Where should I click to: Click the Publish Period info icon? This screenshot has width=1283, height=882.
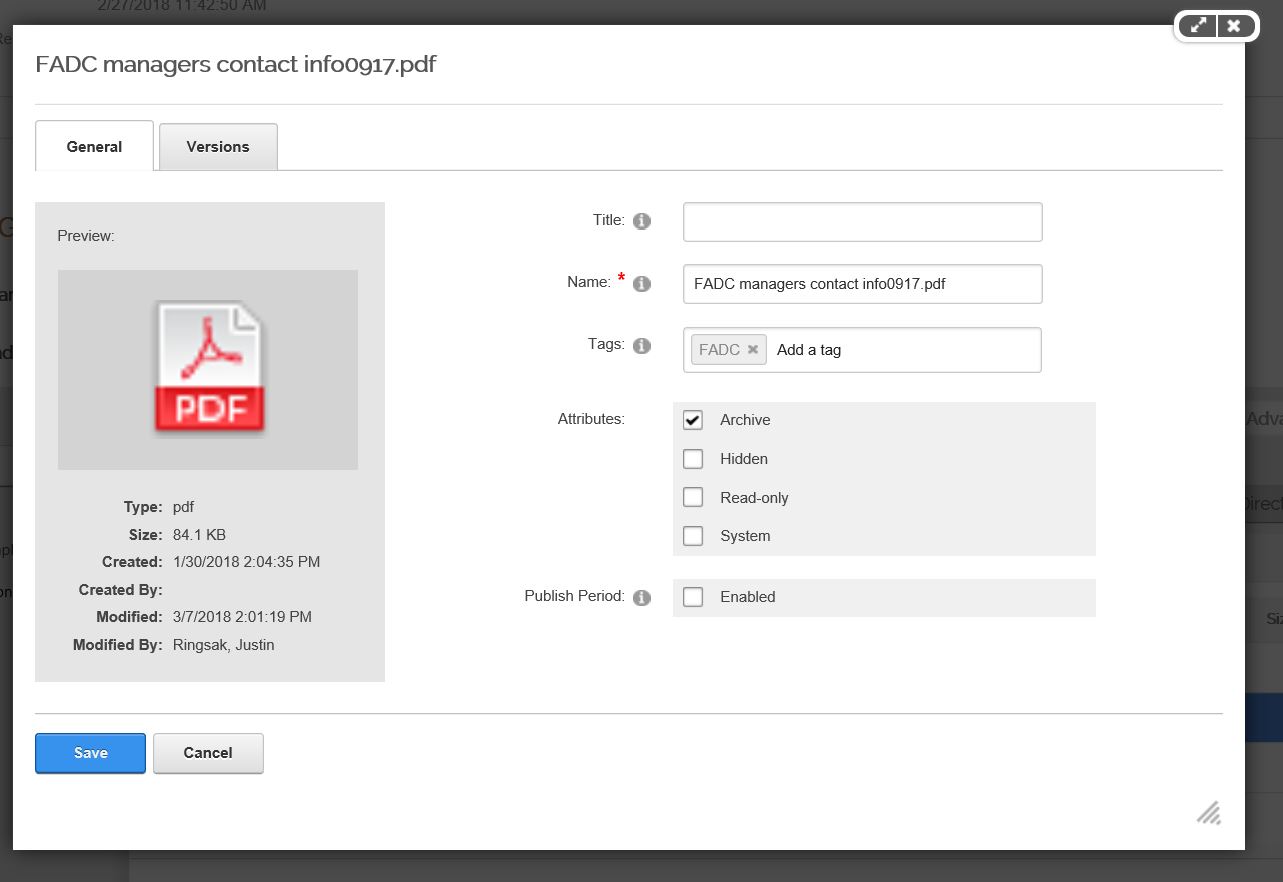(642, 598)
